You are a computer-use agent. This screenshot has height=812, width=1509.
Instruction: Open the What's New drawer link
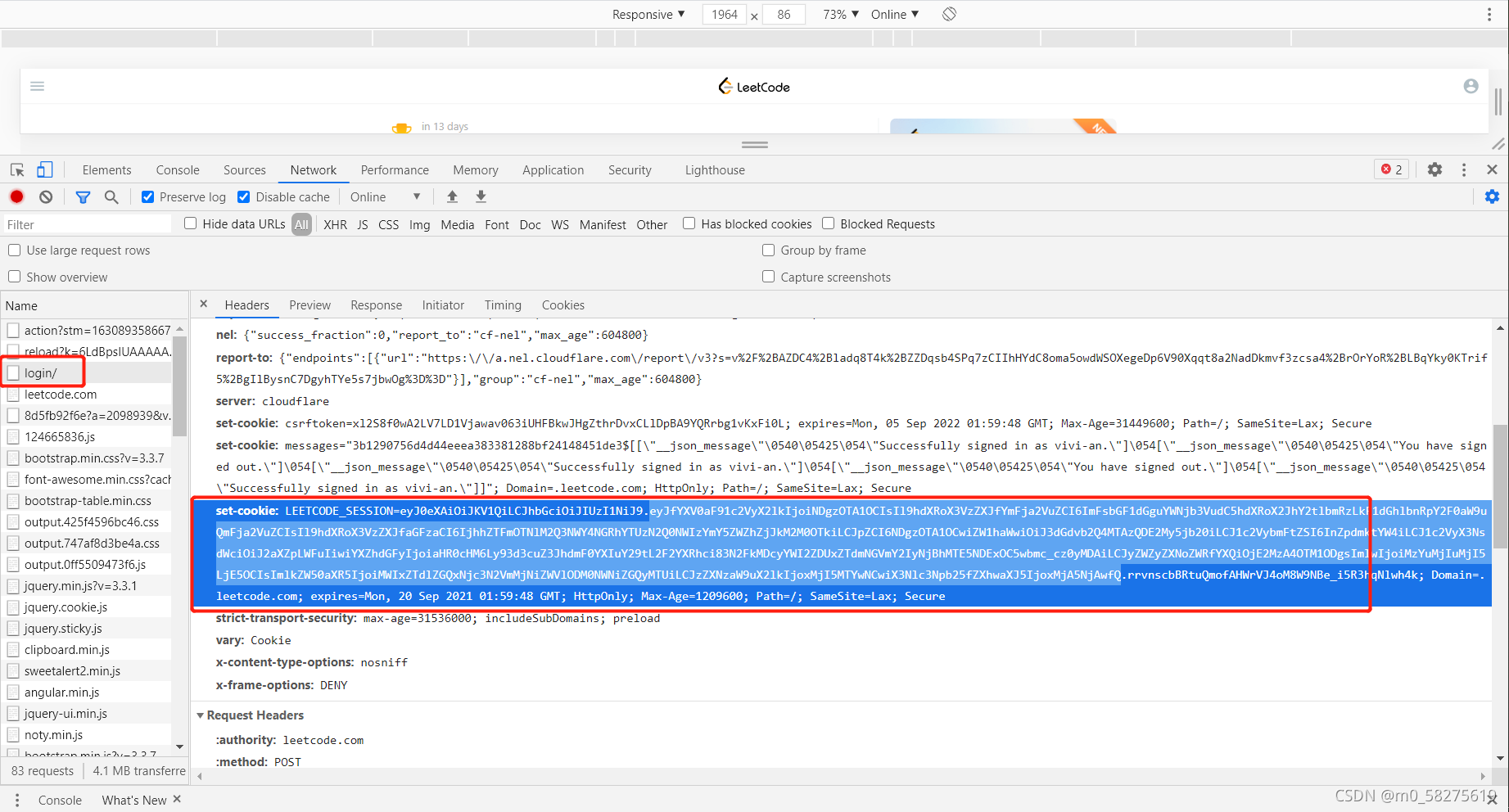pos(133,800)
